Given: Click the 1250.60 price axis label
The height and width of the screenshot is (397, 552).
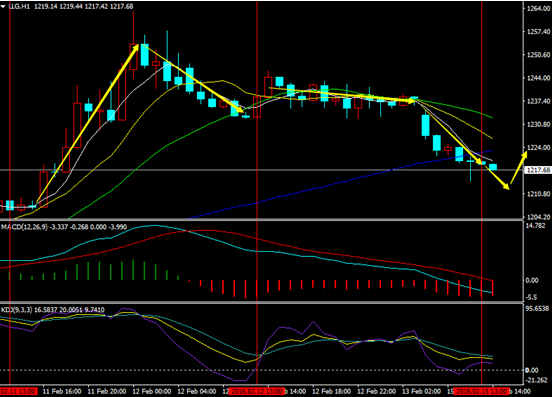Looking at the screenshot, I should tap(539, 55).
